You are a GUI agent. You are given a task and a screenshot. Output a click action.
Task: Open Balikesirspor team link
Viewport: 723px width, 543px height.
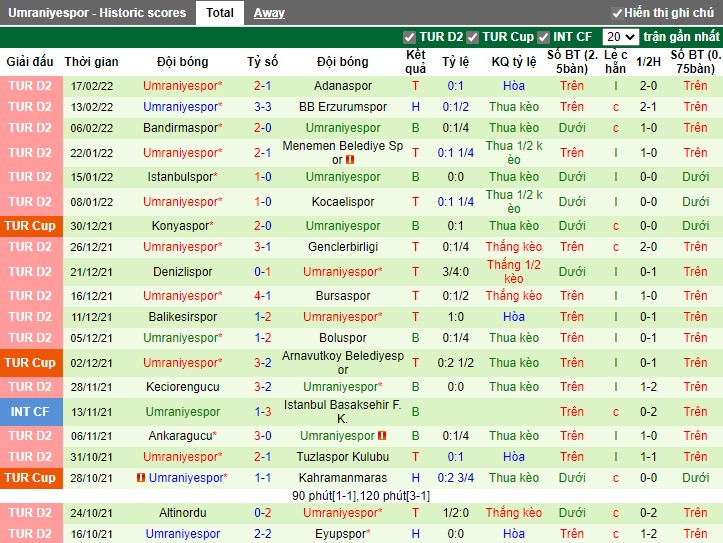(183, 317)
